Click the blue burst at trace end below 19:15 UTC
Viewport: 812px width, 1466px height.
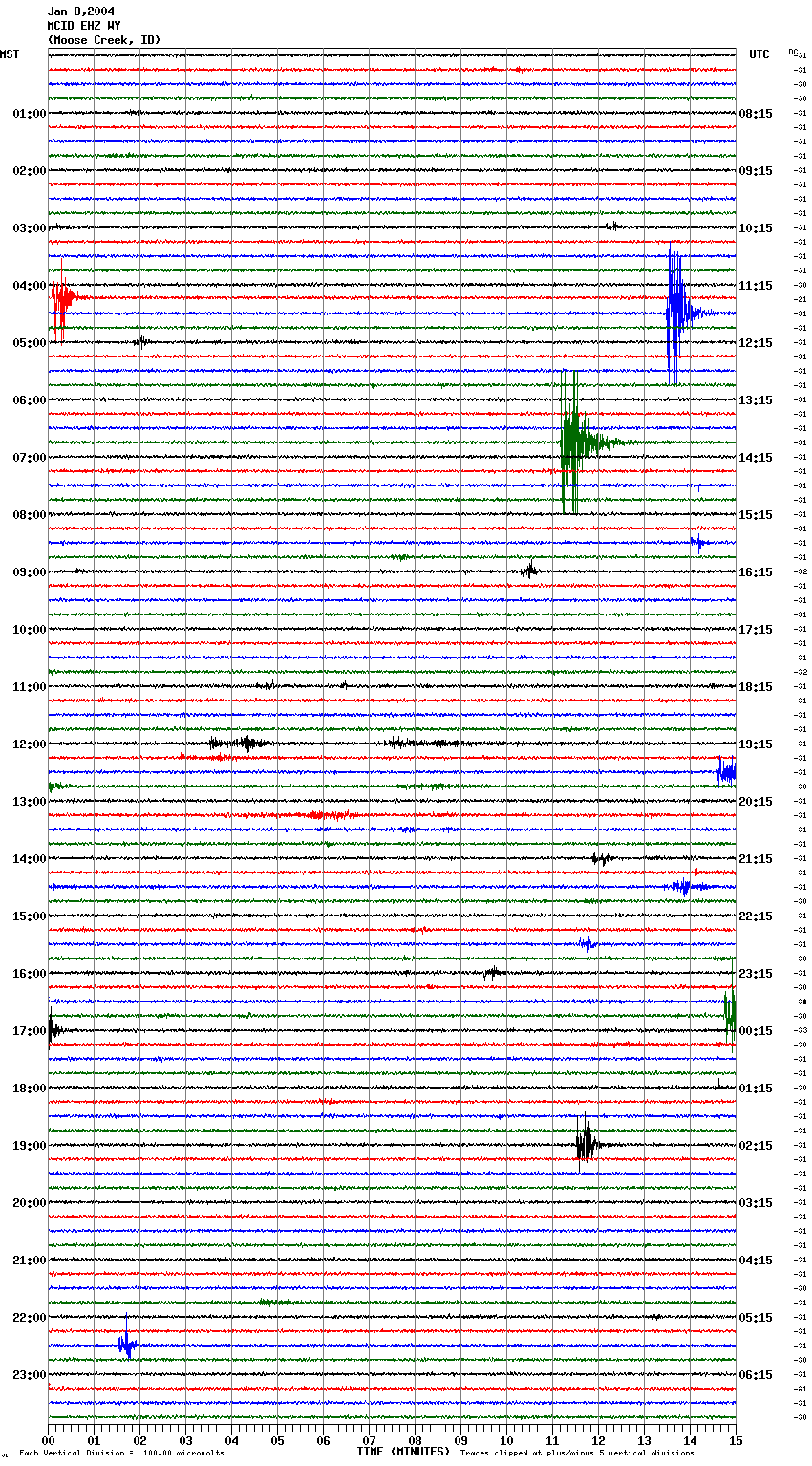click(x=726, y=770)
